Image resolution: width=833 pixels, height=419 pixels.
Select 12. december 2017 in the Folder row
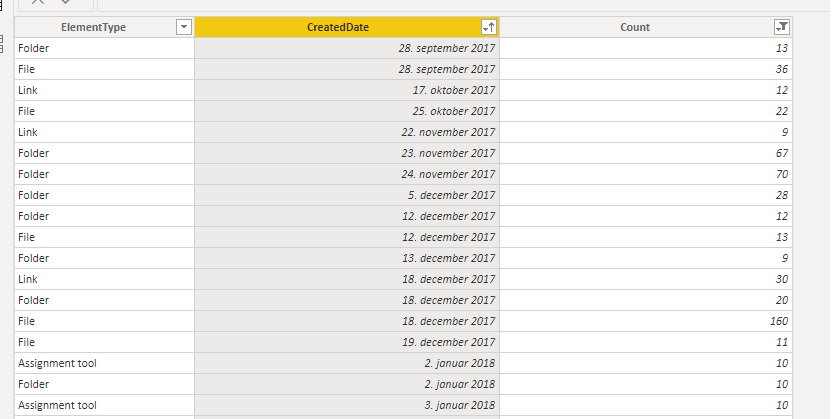point(347,216)
